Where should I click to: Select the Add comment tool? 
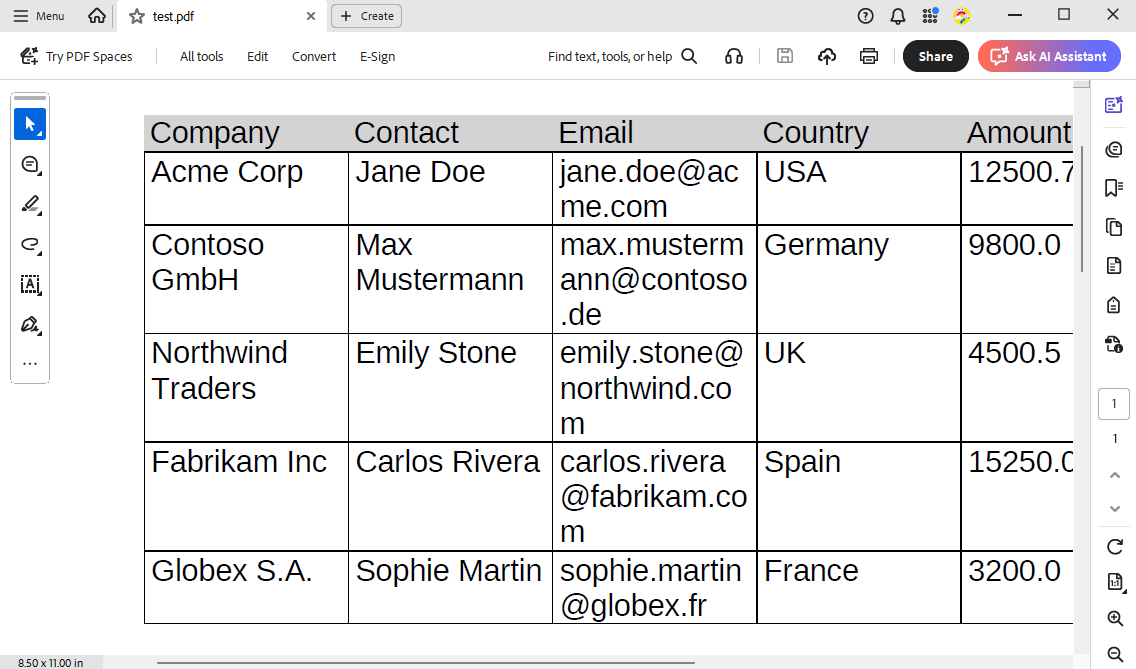point(30,165)
